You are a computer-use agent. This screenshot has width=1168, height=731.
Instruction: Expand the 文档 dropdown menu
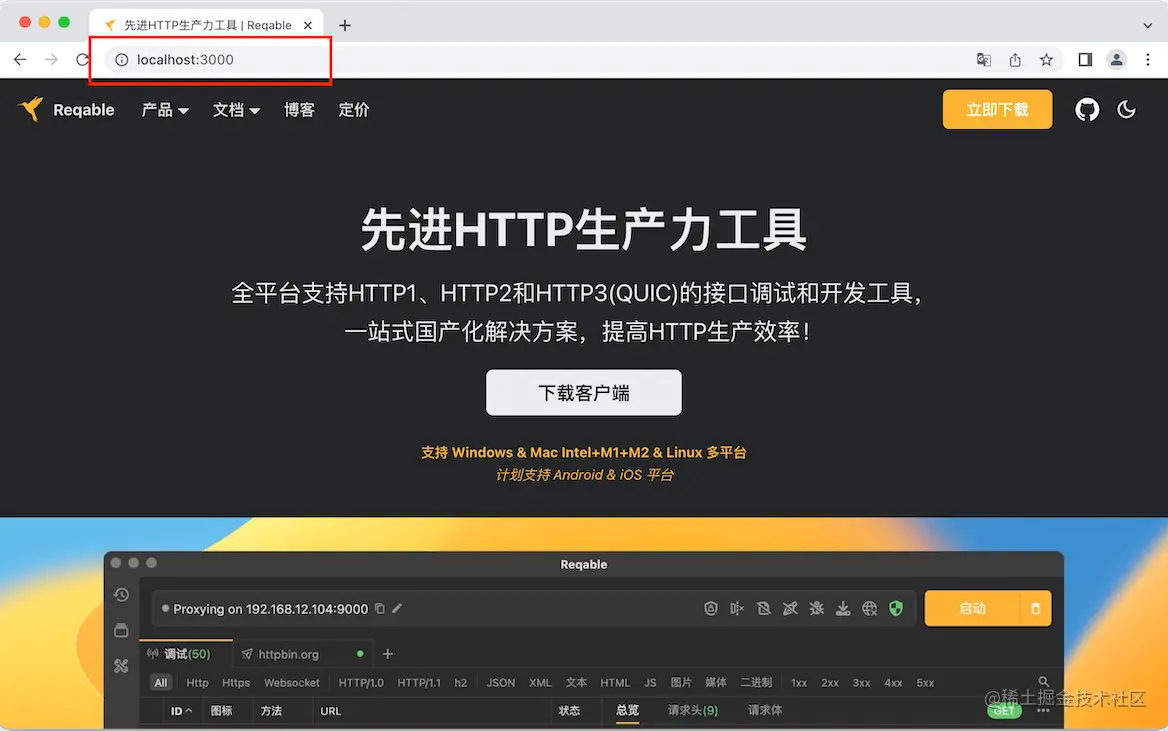click(236, 110)
